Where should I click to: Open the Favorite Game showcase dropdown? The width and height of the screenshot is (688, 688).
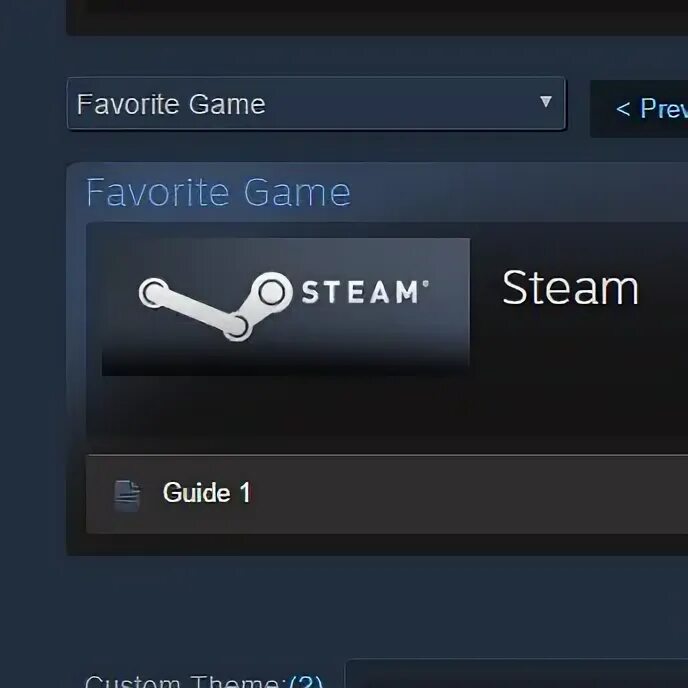pyautogui.click(x=316, y=104)
